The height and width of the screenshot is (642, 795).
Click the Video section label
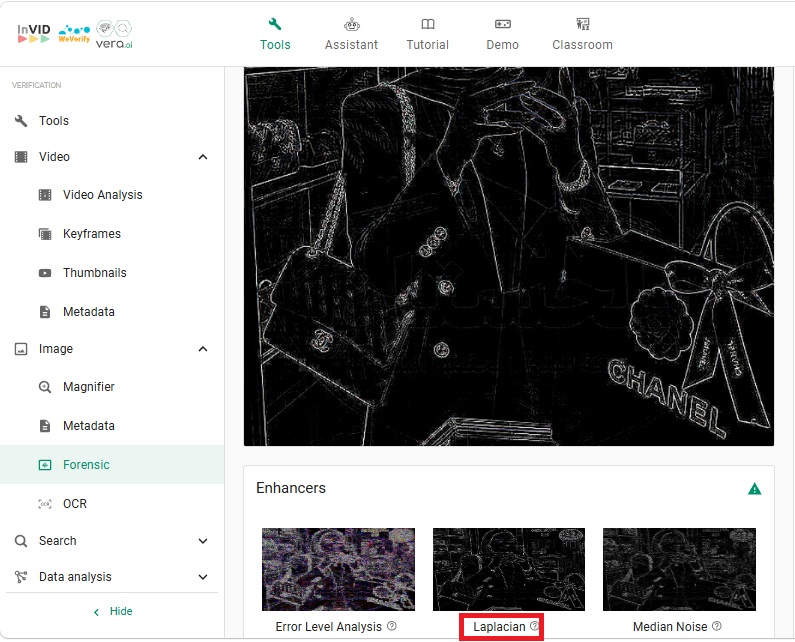(54, 157)
